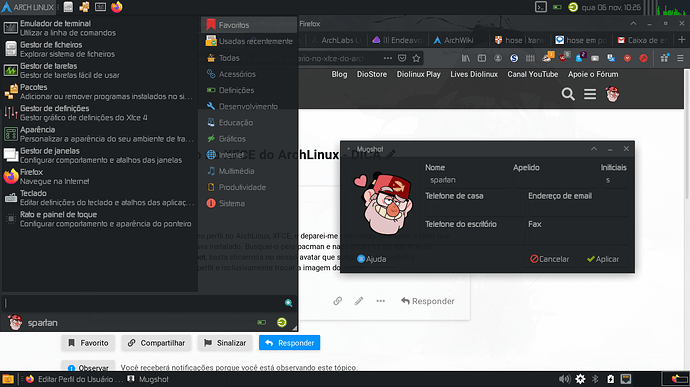Open volume icon in bottom panel
This screenshot has height=387, width=690.
pyautogui.click(x=564, y=379)
